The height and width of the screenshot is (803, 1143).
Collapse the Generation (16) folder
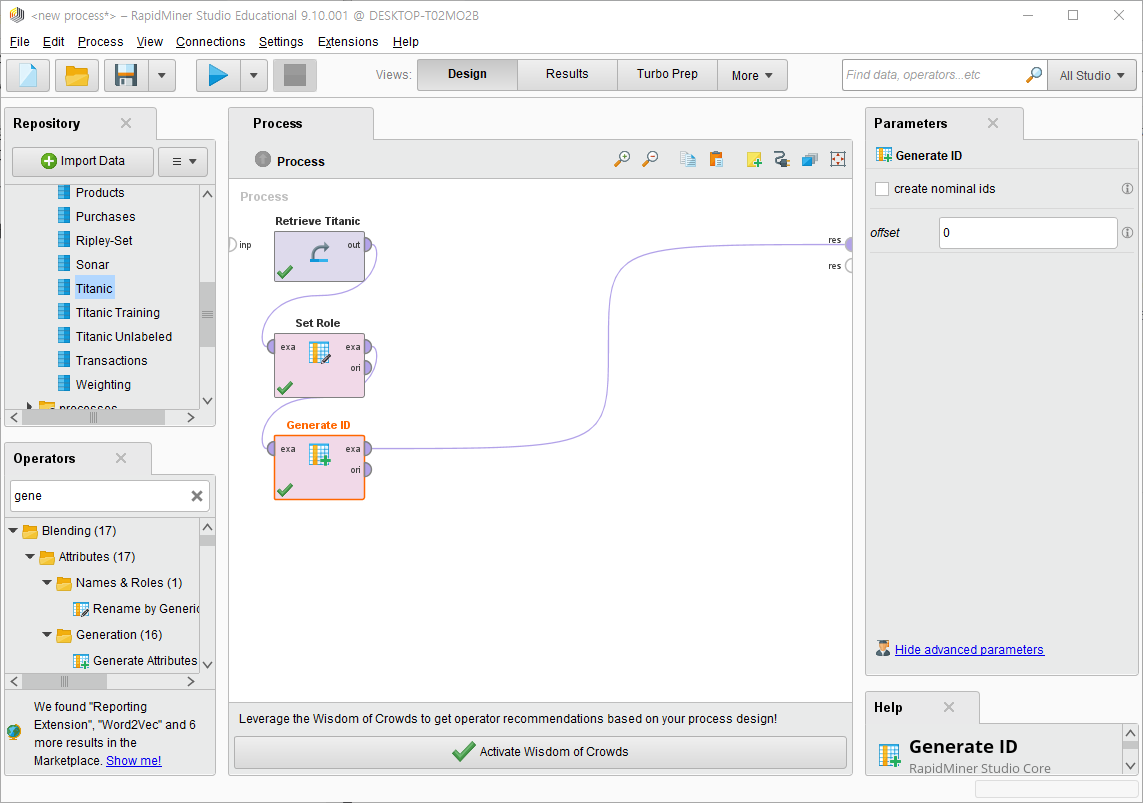[x=47, y=635]
